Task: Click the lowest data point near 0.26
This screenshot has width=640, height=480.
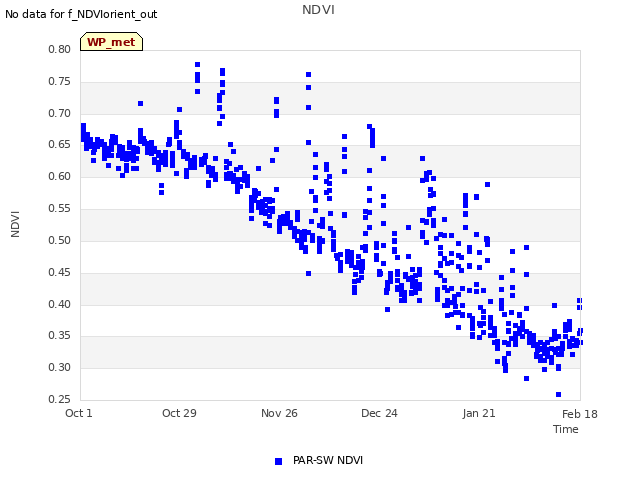Action: click(x=558, y=394)
